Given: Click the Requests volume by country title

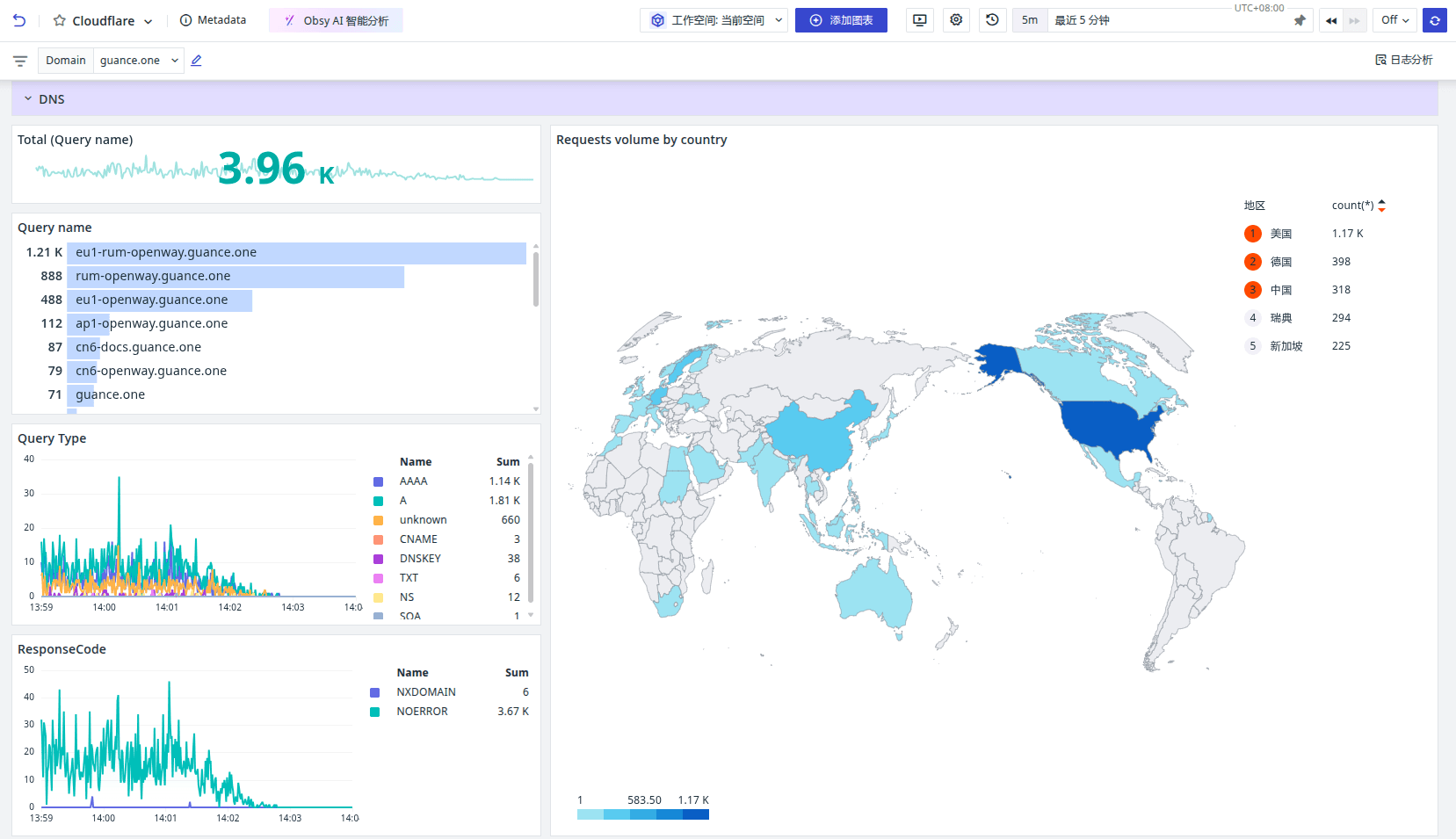Looking at the screenshot, I should pos(641,140).
